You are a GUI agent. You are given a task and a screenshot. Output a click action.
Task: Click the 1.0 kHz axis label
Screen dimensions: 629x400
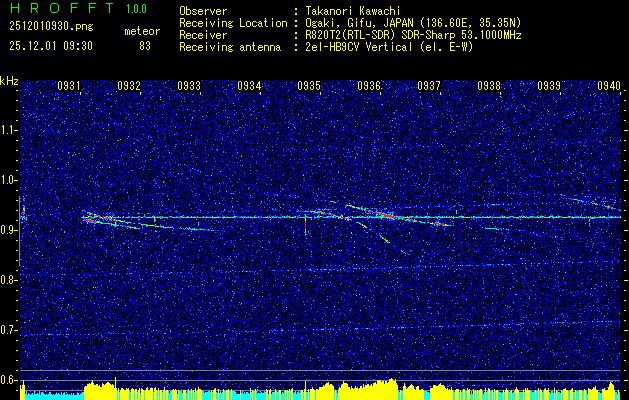(9, 180)
